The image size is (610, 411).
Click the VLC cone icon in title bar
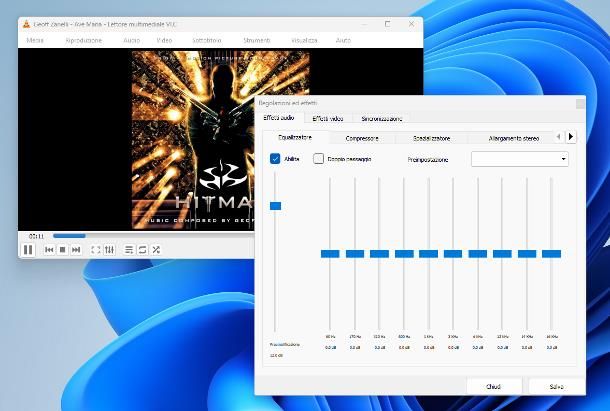coord(26,24)
